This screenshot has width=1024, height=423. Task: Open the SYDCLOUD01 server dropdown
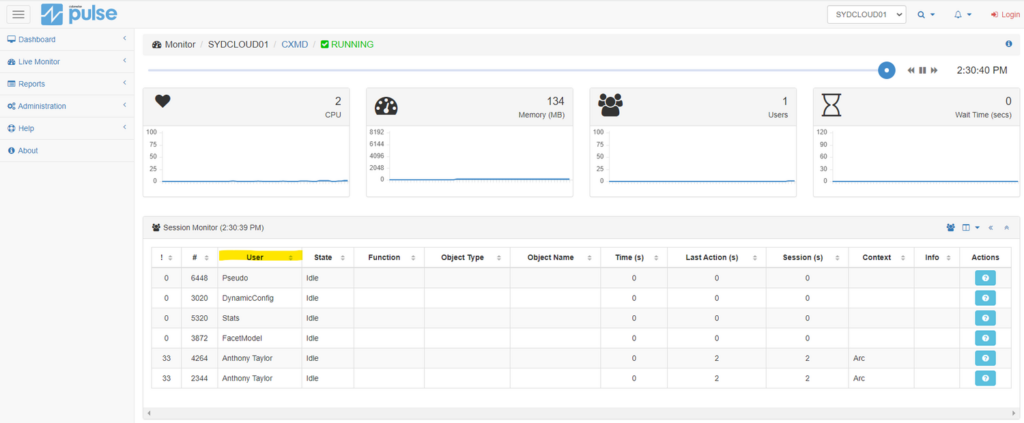[x=866, y=14]
